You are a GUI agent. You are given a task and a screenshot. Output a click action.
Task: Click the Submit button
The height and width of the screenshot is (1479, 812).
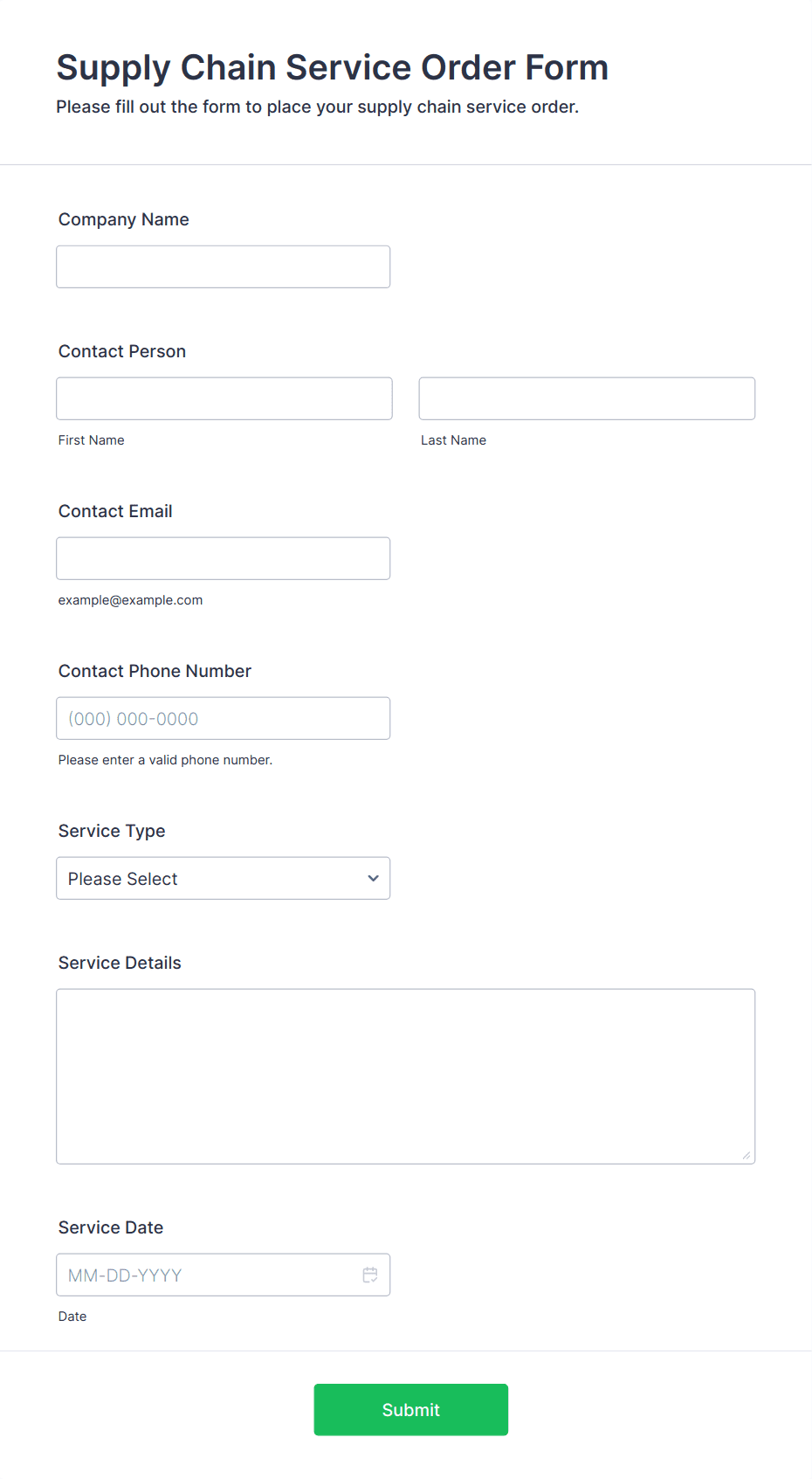coord(411,1409)
